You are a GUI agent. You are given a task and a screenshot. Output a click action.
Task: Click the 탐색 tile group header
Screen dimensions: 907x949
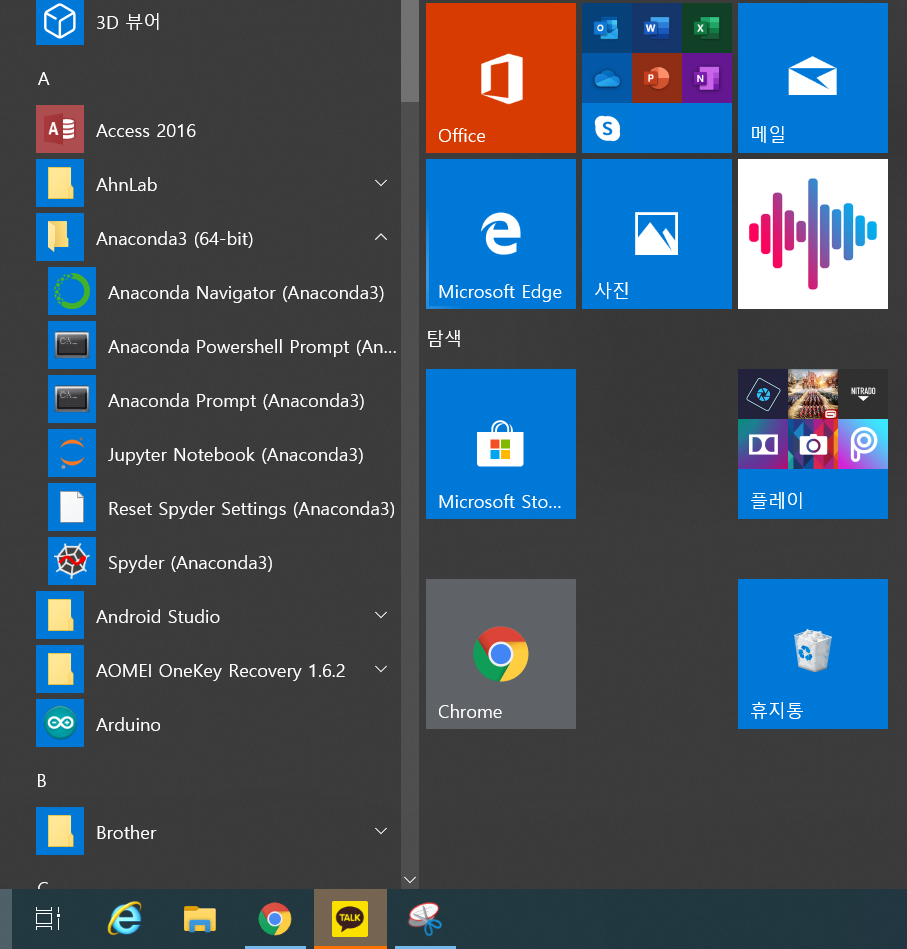(444, 338)
